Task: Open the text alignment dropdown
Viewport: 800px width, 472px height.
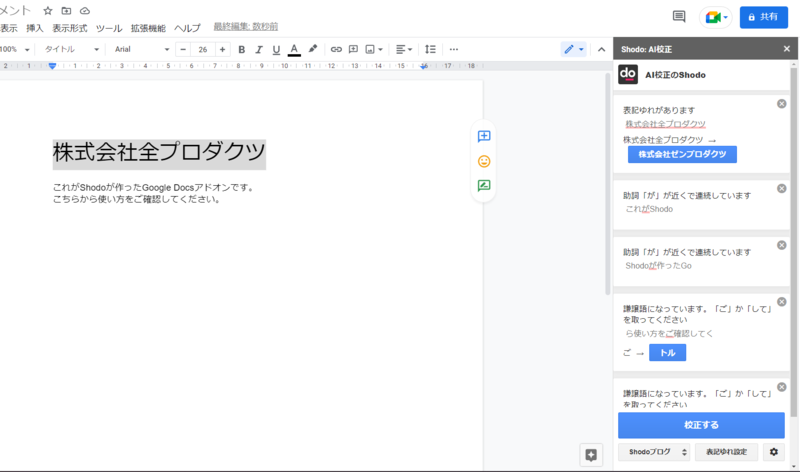Action: (x=404, y=49)
